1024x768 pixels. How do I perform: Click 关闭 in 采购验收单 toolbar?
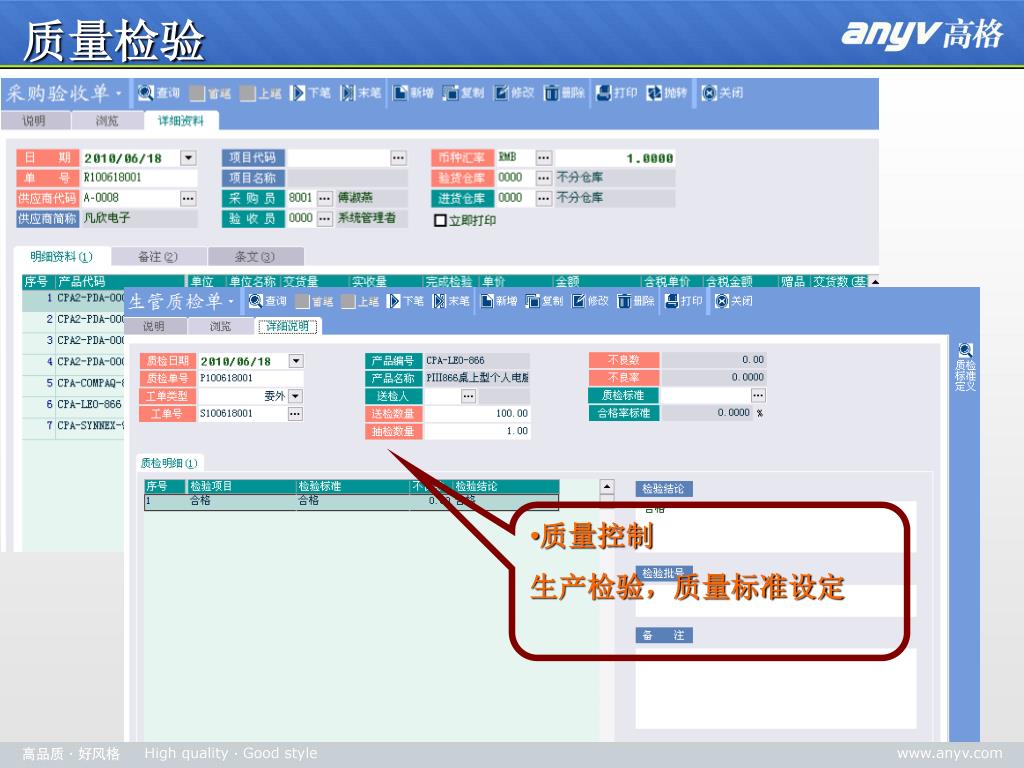pyautogui.click(x=722, y=93)
